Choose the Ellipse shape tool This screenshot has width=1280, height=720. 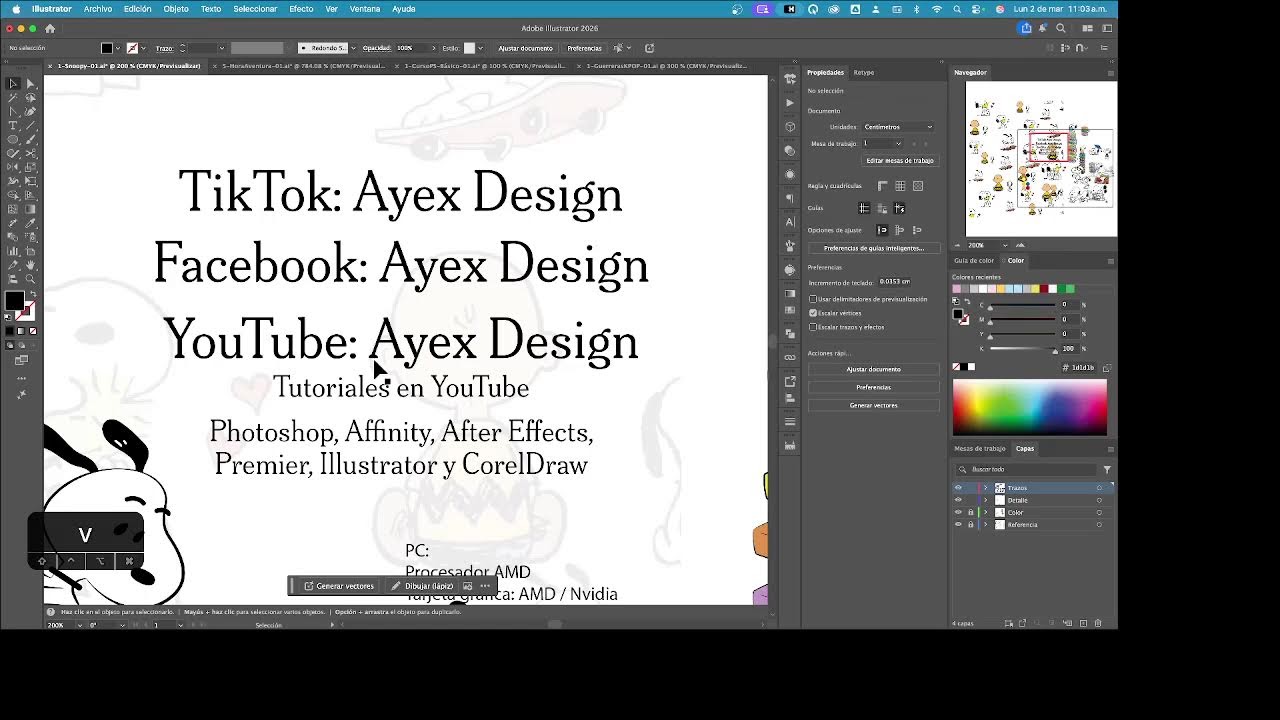13,140
